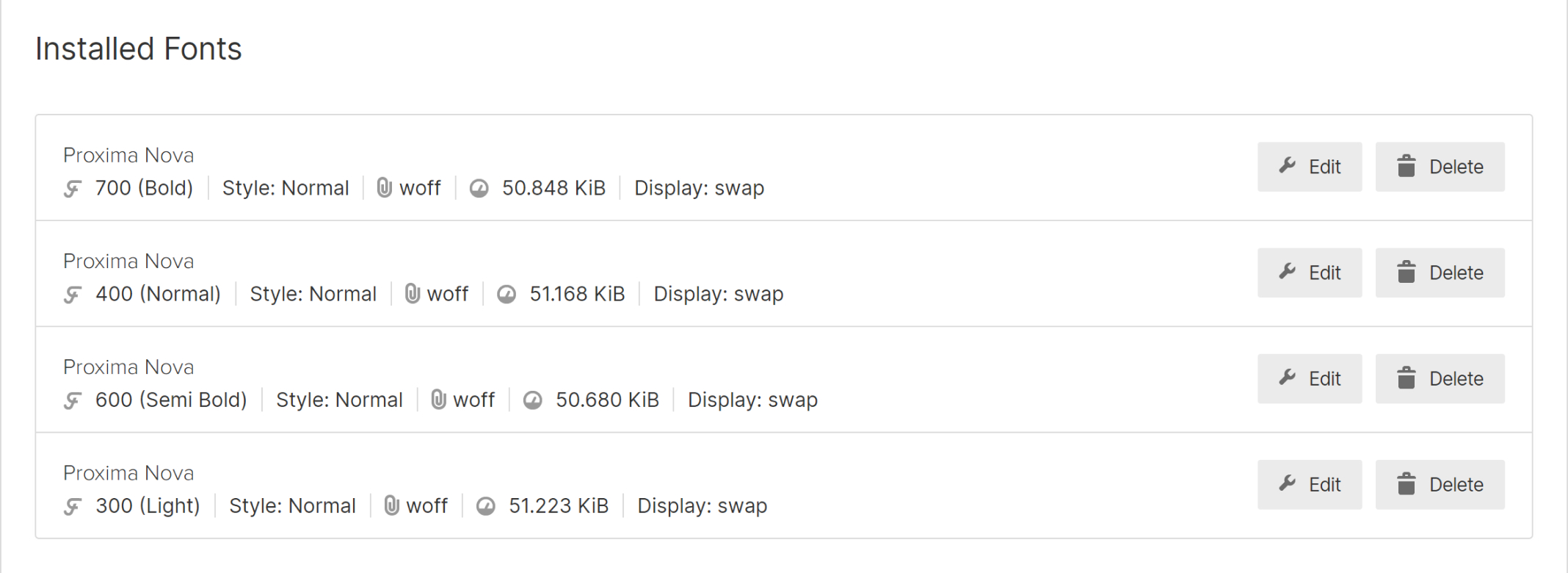Click the Proxima Nova name above 300 (Light)
The width and height of the screenshot is (1568, 573).
click(x=128, y=473)
